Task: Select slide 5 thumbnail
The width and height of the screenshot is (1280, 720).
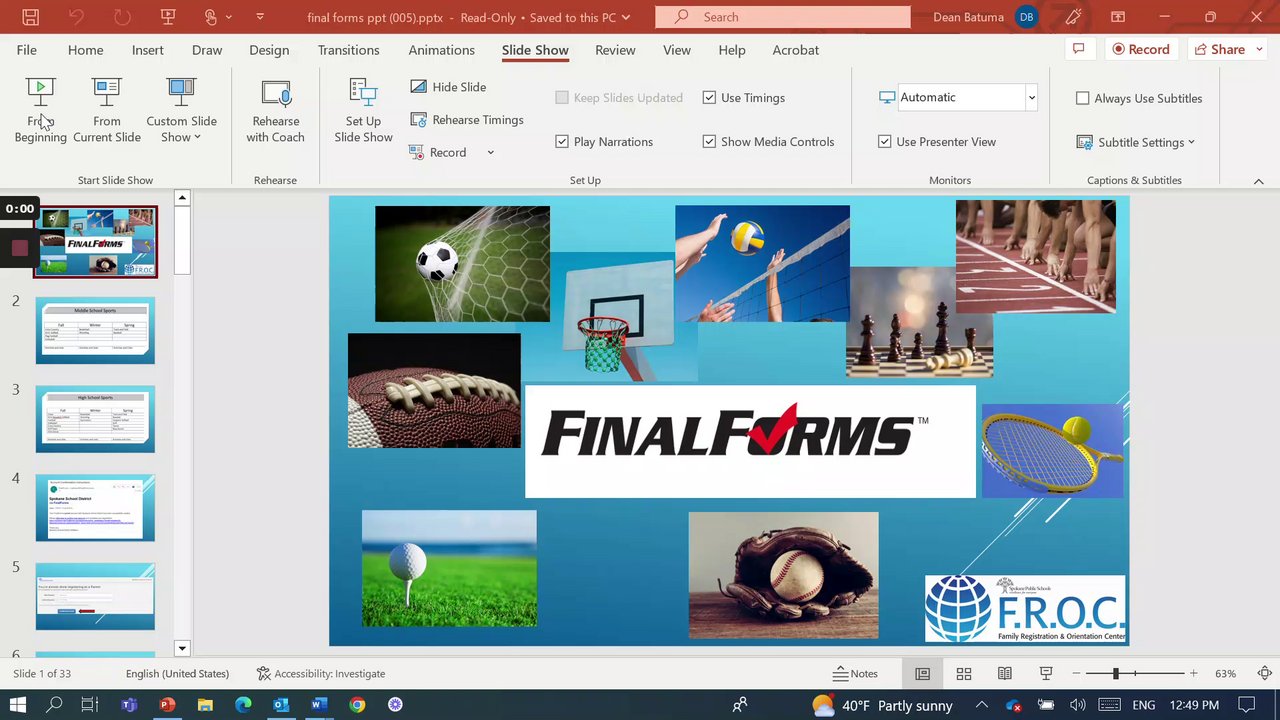Action: (95, 597)
